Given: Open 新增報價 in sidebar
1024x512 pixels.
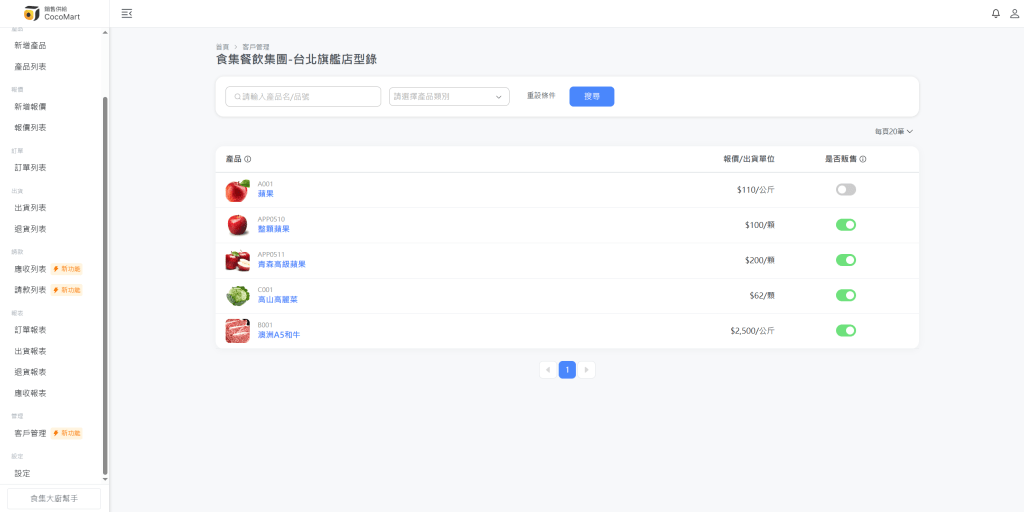Looking at the screenshot, I should (x=30, y=106).
